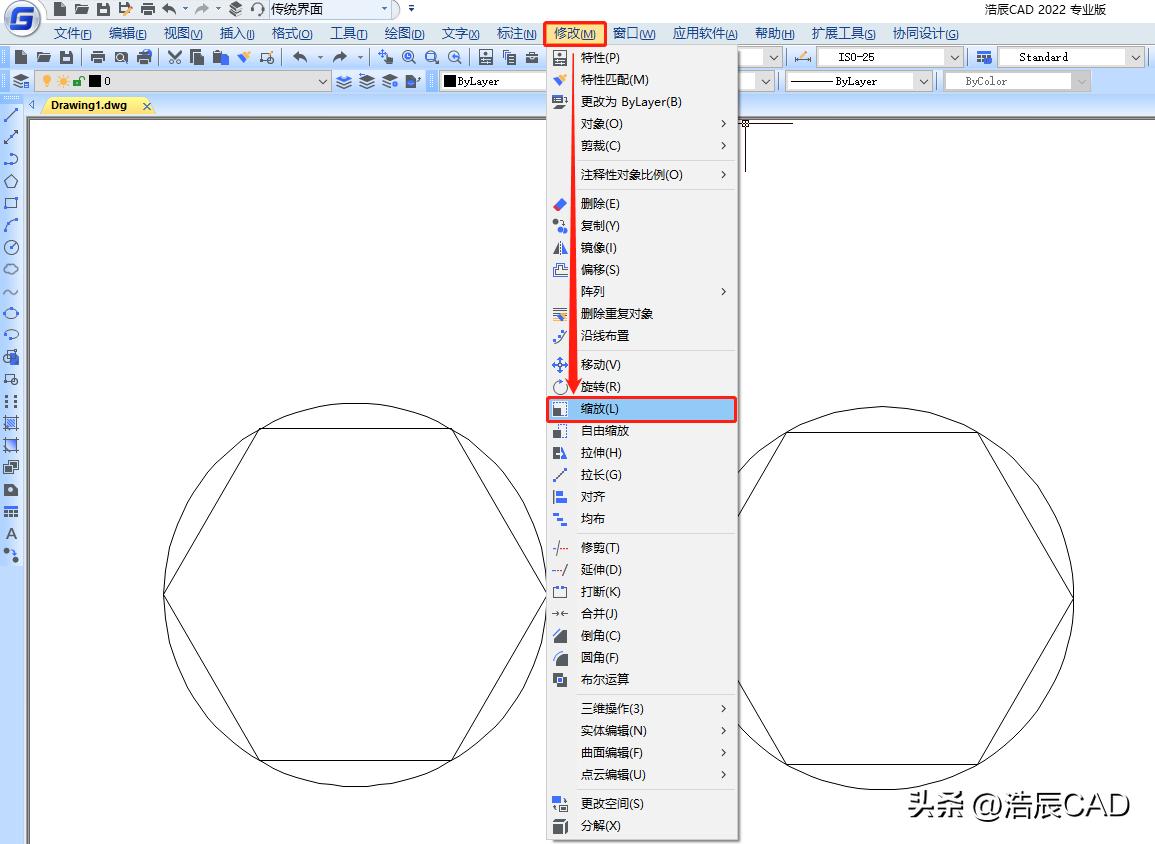The image size is (1155, 844).
Task: Toggle the layer lock padlock icon
Action: [x=78, y=81]
